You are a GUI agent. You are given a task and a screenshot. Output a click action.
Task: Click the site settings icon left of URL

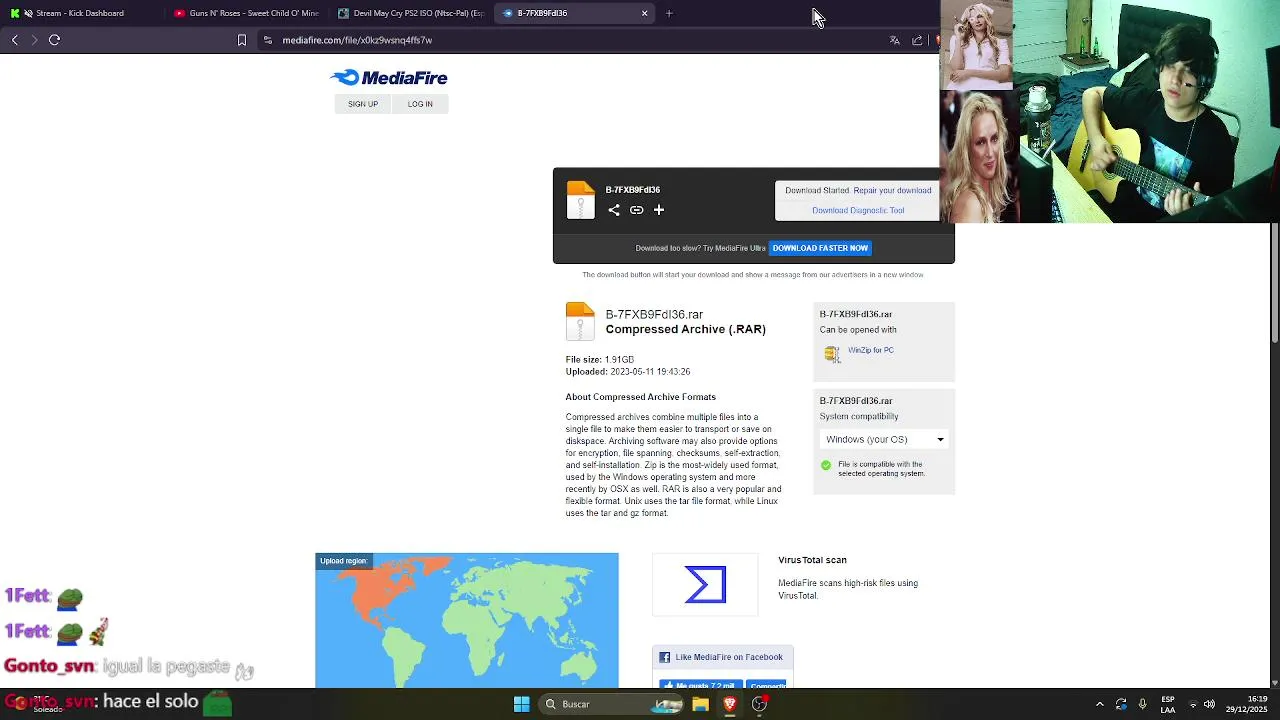[267, 40]
